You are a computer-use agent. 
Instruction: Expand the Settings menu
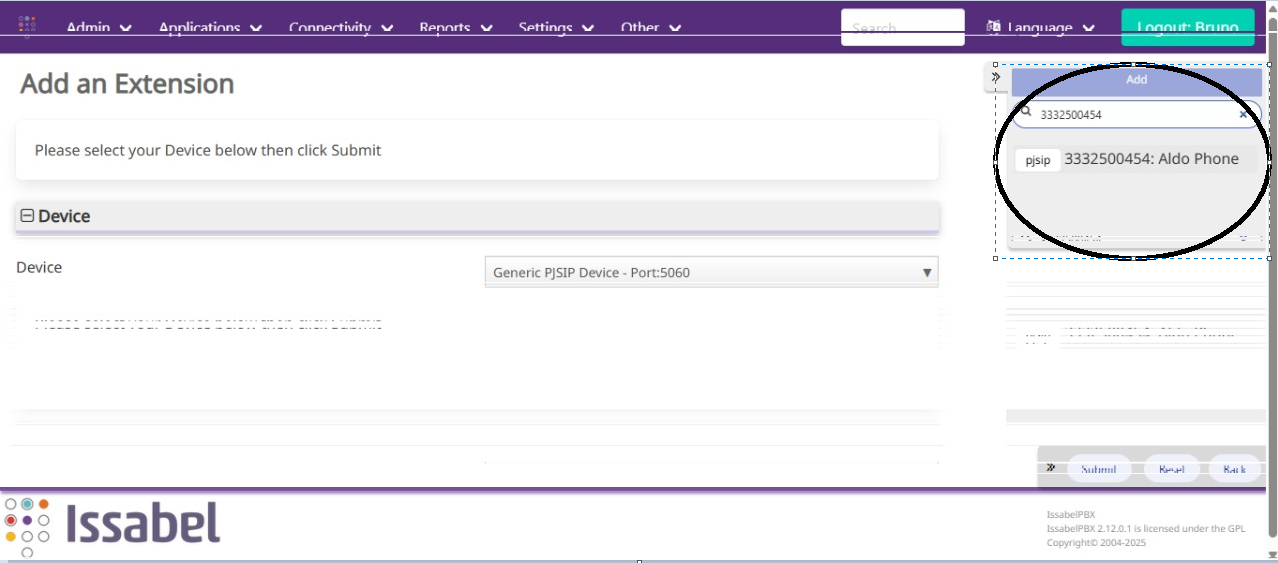point(558,28)
